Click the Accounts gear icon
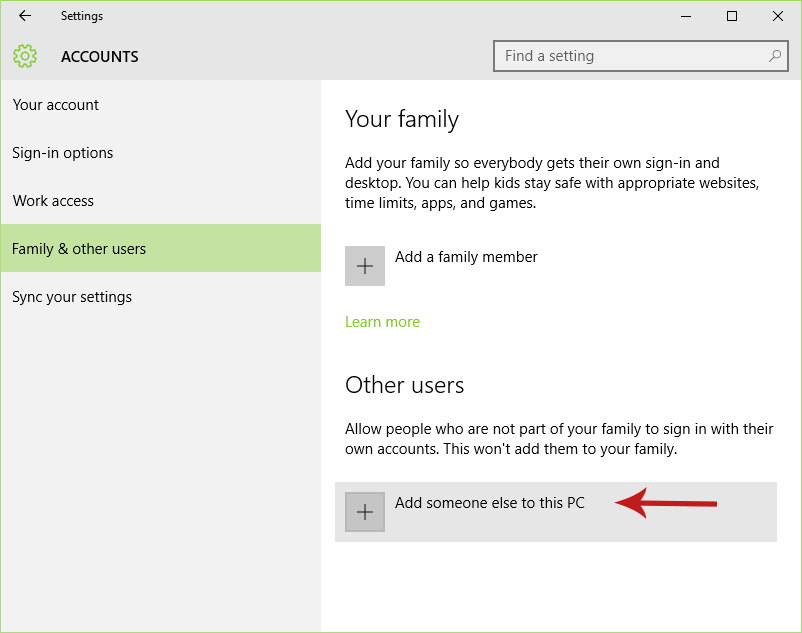This screenshot has height=633, width=802. point(25,56)
